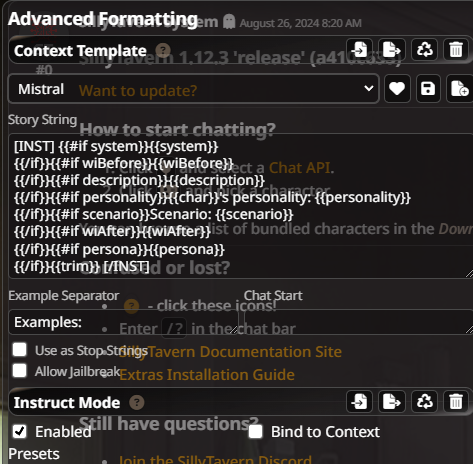Focus the Example Separator input field
The height and width of the screenshot is (464, 473).
123,322
